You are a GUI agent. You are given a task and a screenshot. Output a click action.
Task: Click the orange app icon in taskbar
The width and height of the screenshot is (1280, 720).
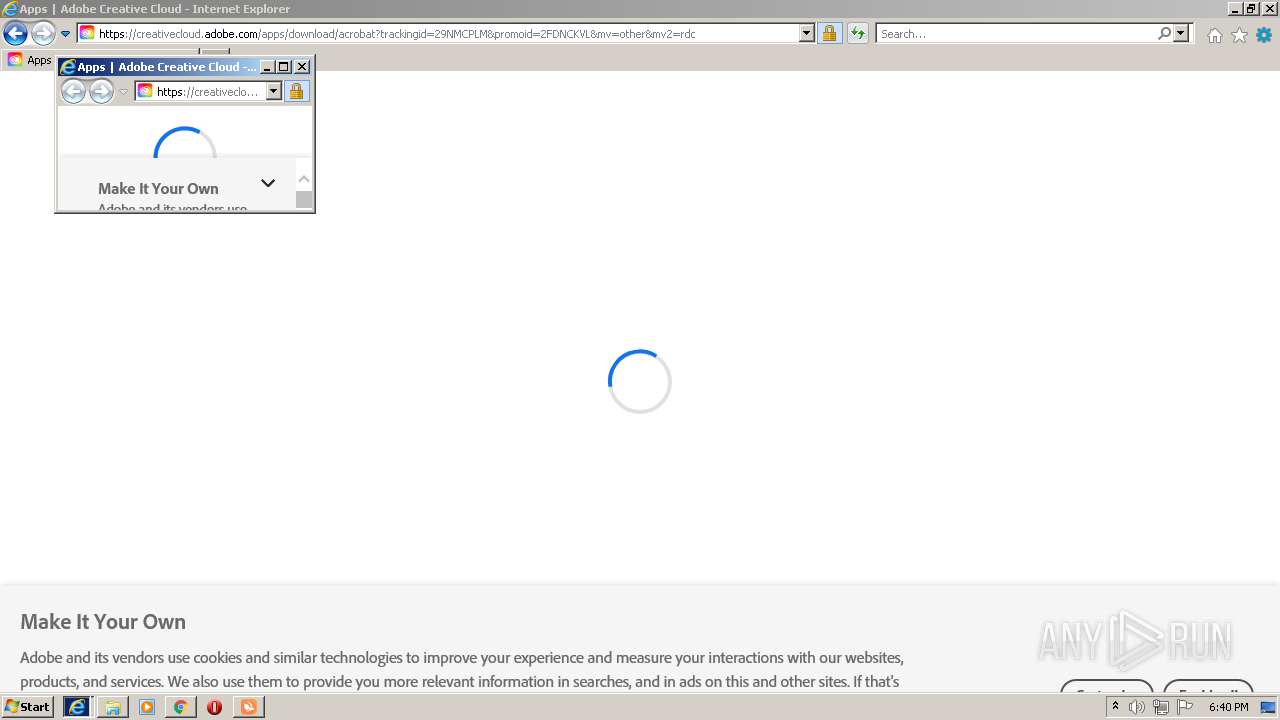pyautogui.click(x=248, y=707)
